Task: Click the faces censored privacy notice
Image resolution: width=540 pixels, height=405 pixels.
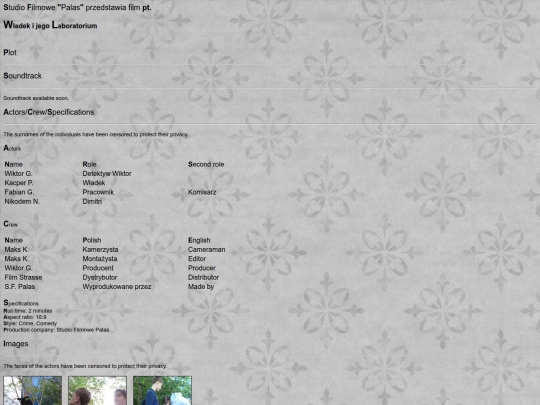Action: [x=85, y=366]
